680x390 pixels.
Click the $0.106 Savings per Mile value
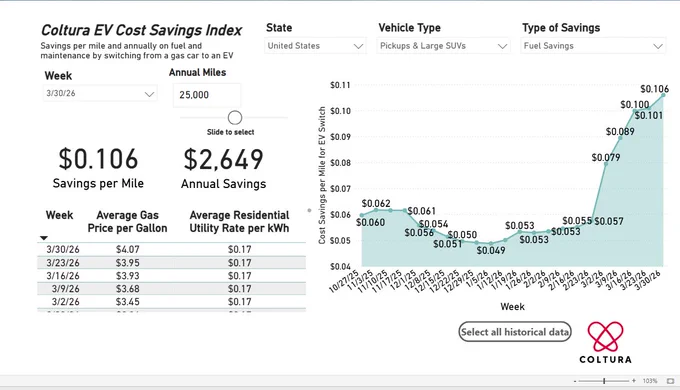point(98,159)
